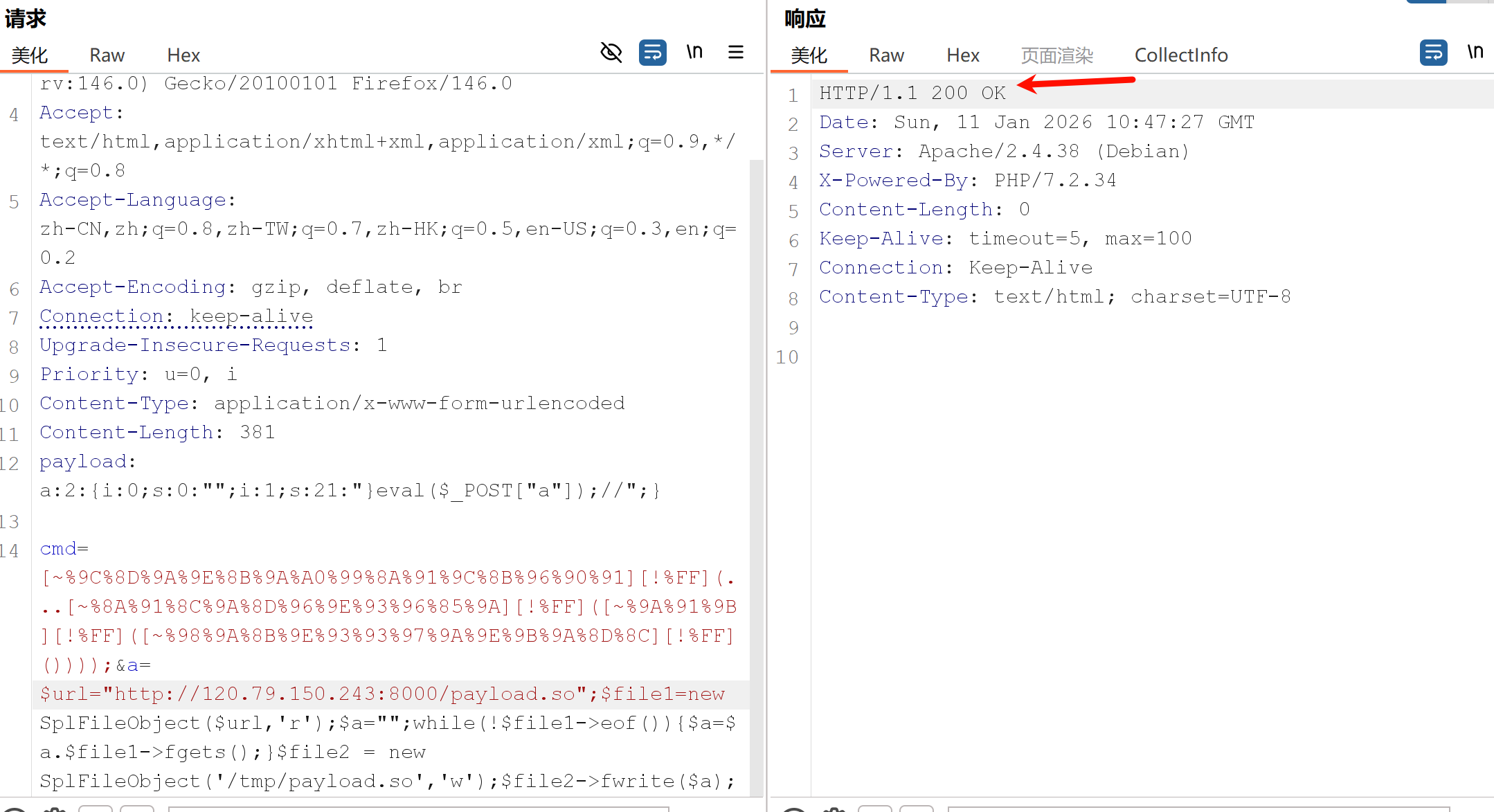
Task: Click the \n icon in response pane
Action: coord(1475,53)
